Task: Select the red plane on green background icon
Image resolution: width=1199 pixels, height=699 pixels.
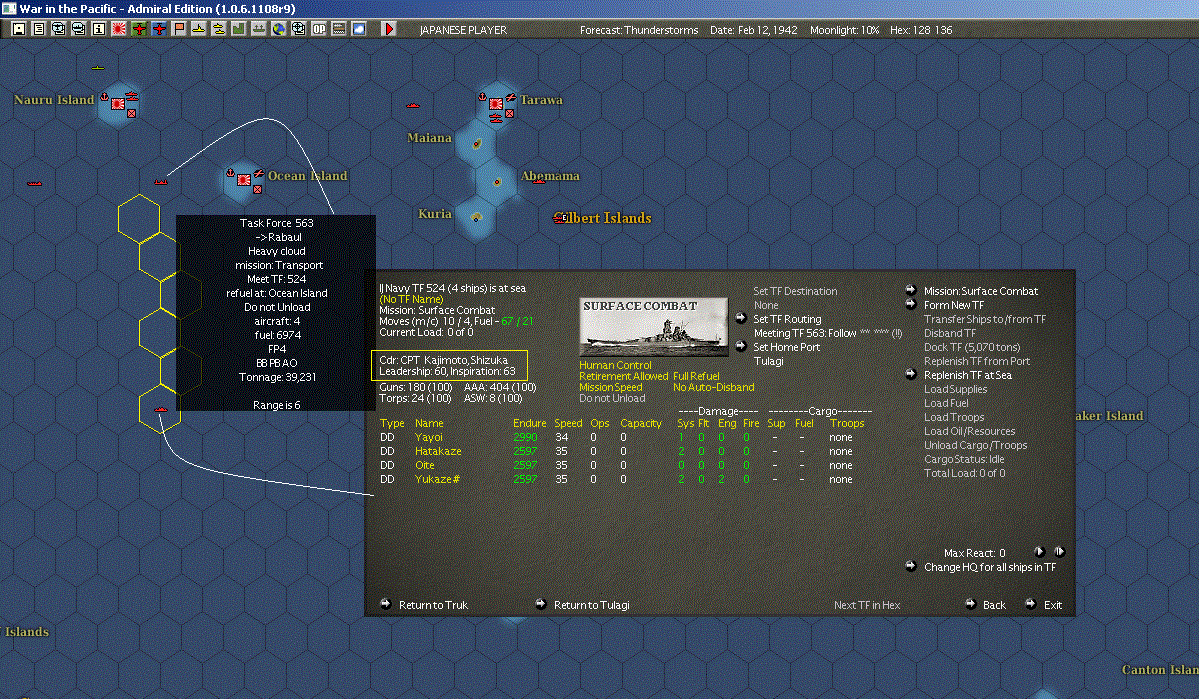Action: pos(138,29)
